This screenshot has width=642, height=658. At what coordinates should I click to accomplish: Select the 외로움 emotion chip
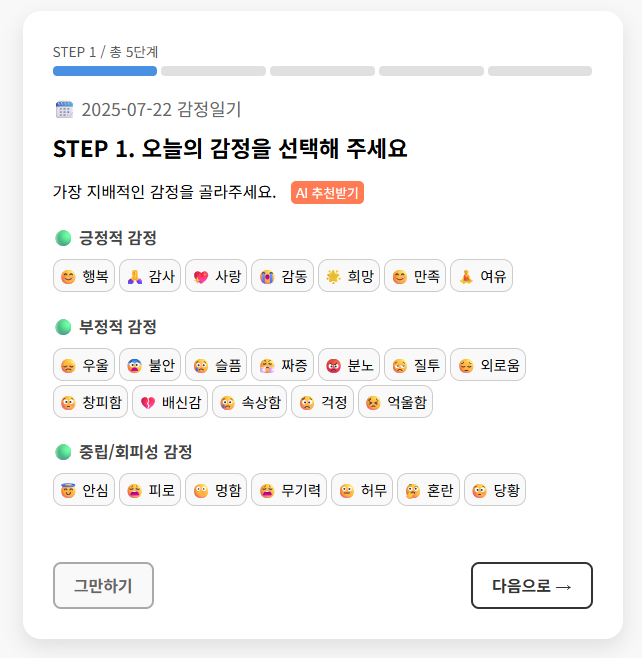point(488,365)
